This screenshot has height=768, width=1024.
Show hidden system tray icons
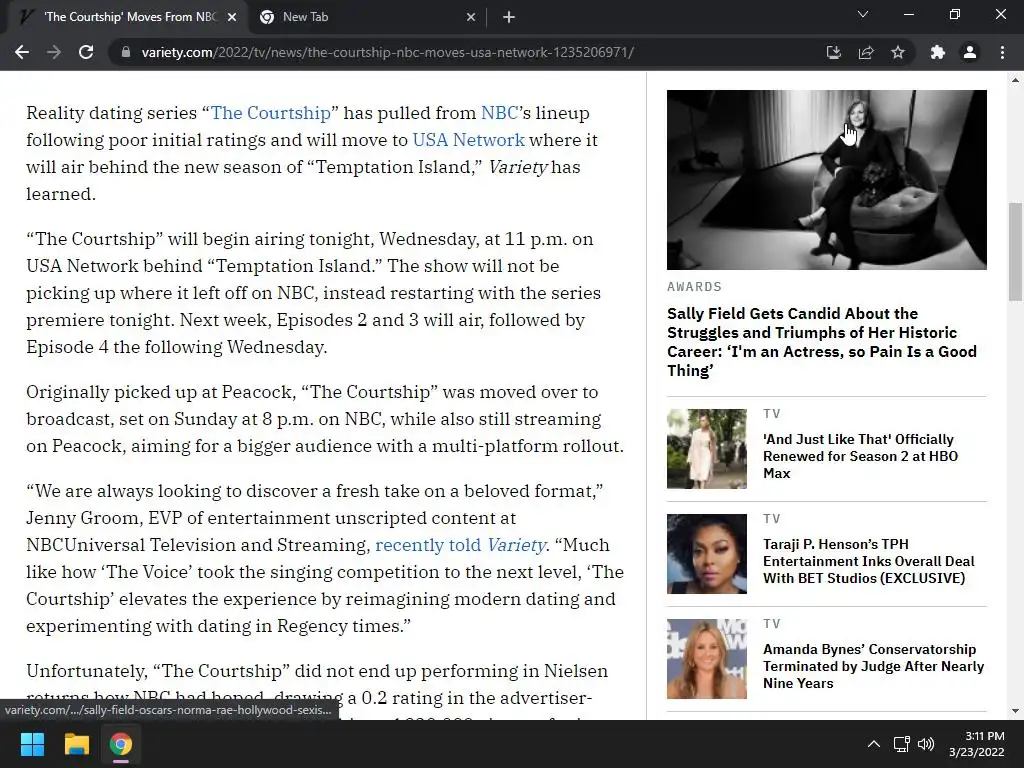coord(873,744)
